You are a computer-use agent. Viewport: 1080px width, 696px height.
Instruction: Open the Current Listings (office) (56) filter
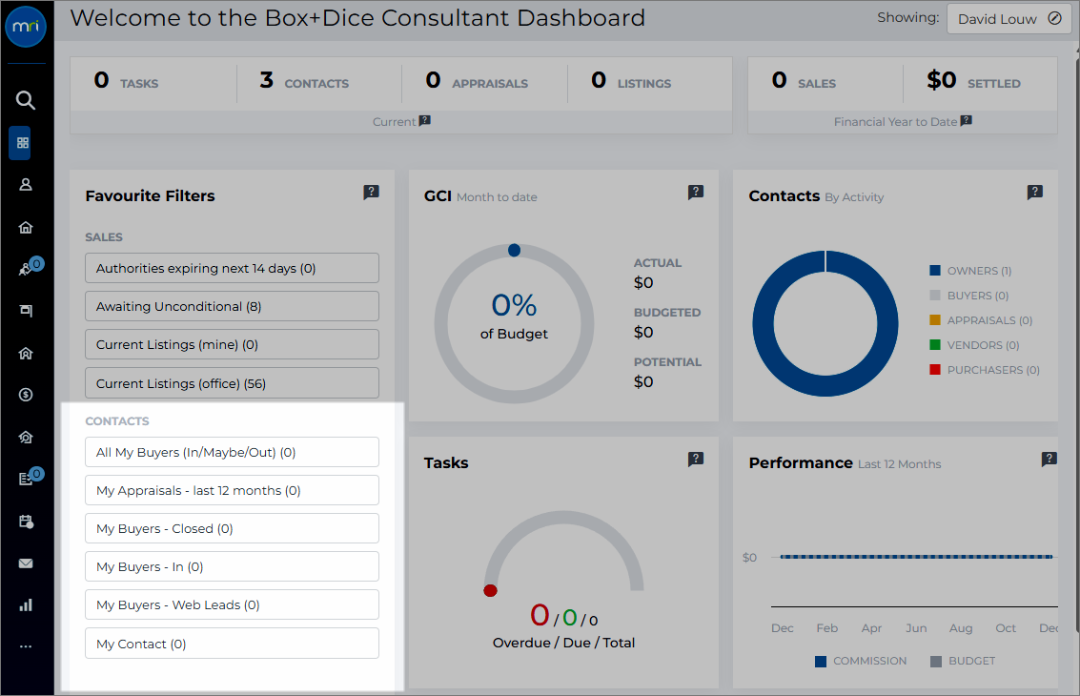point(232,383)
